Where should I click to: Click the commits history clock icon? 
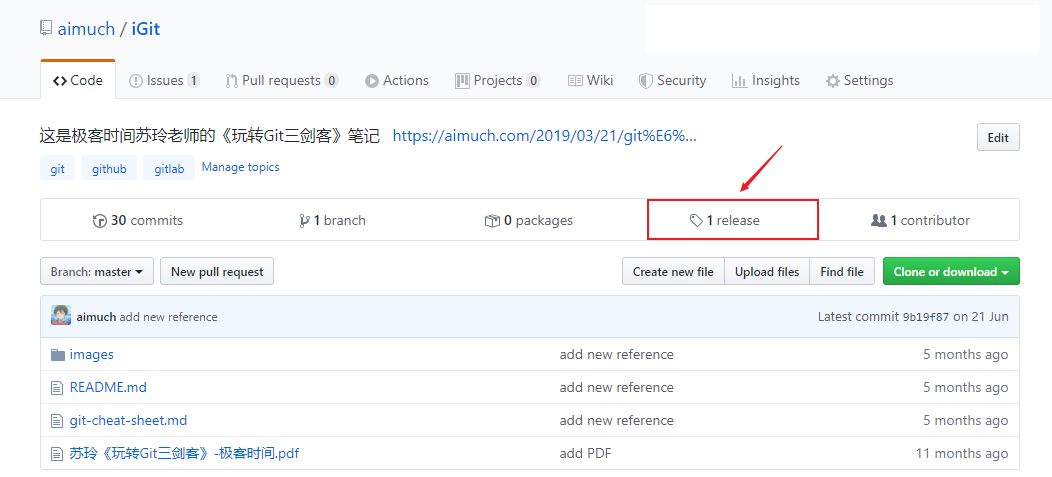(99, 221)
